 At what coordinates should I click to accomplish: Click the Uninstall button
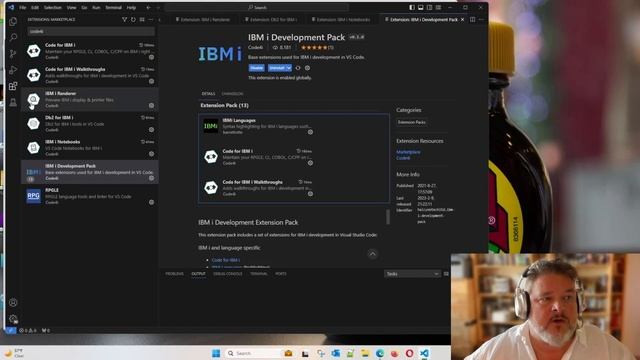point(277,68)
